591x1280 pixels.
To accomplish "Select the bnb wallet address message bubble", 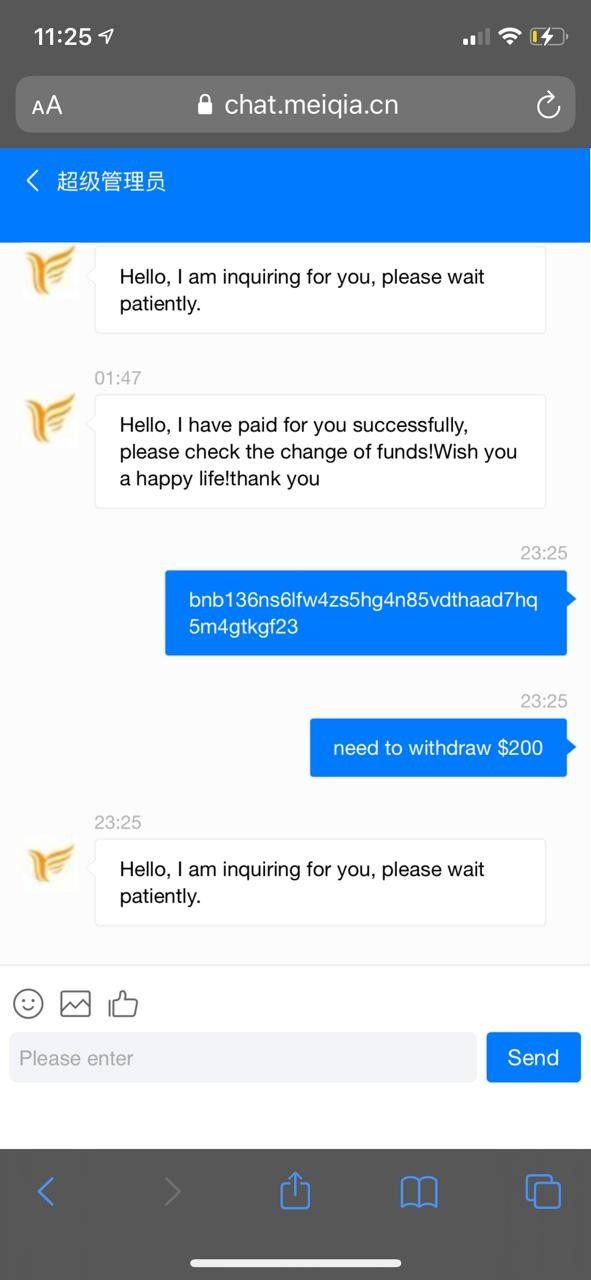I will [x=366, y=613].
